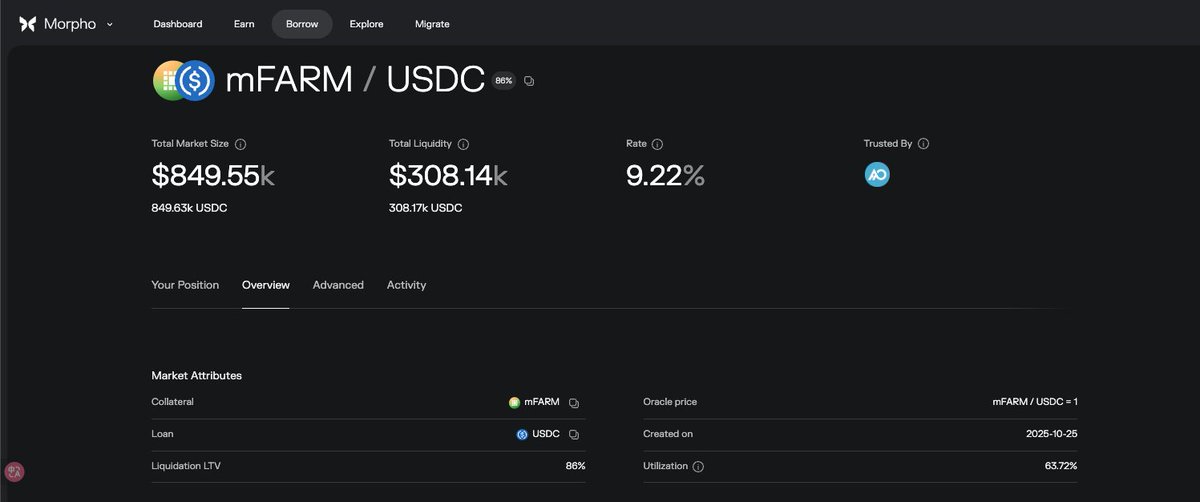Click the mFARM / USDC market title

[x=355, y=80]
